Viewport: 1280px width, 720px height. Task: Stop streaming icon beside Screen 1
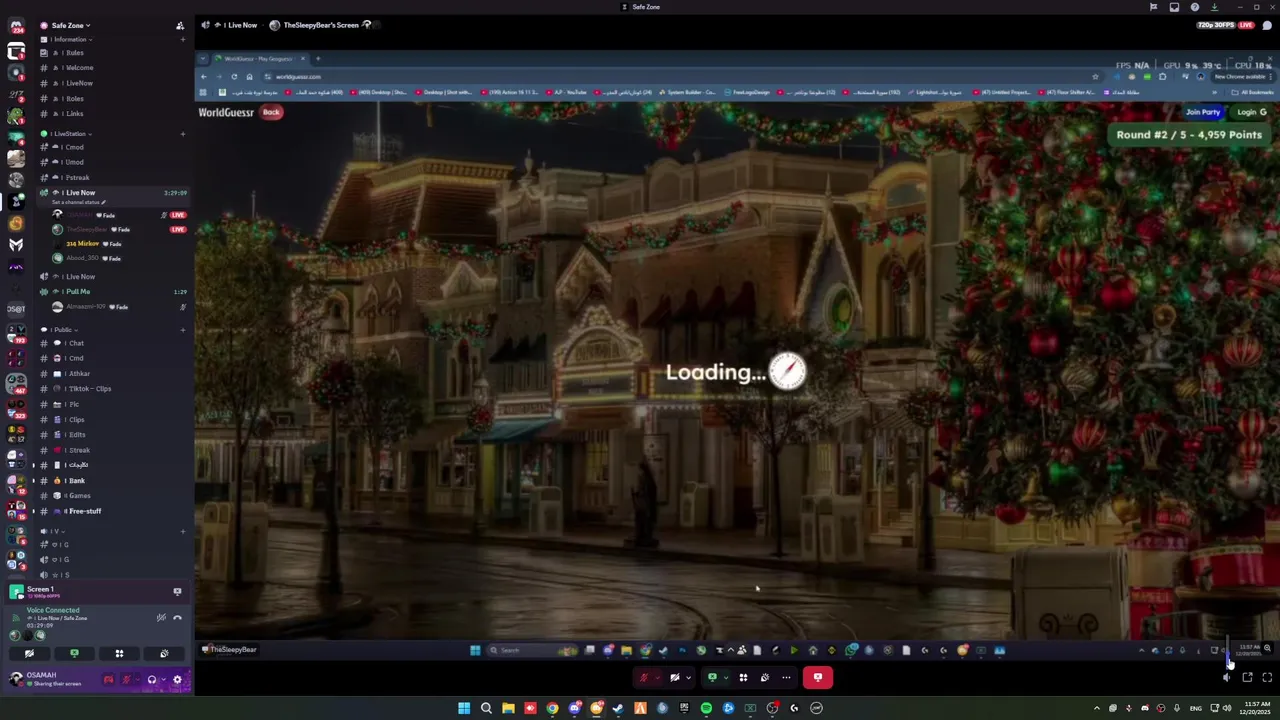point(177,592)
